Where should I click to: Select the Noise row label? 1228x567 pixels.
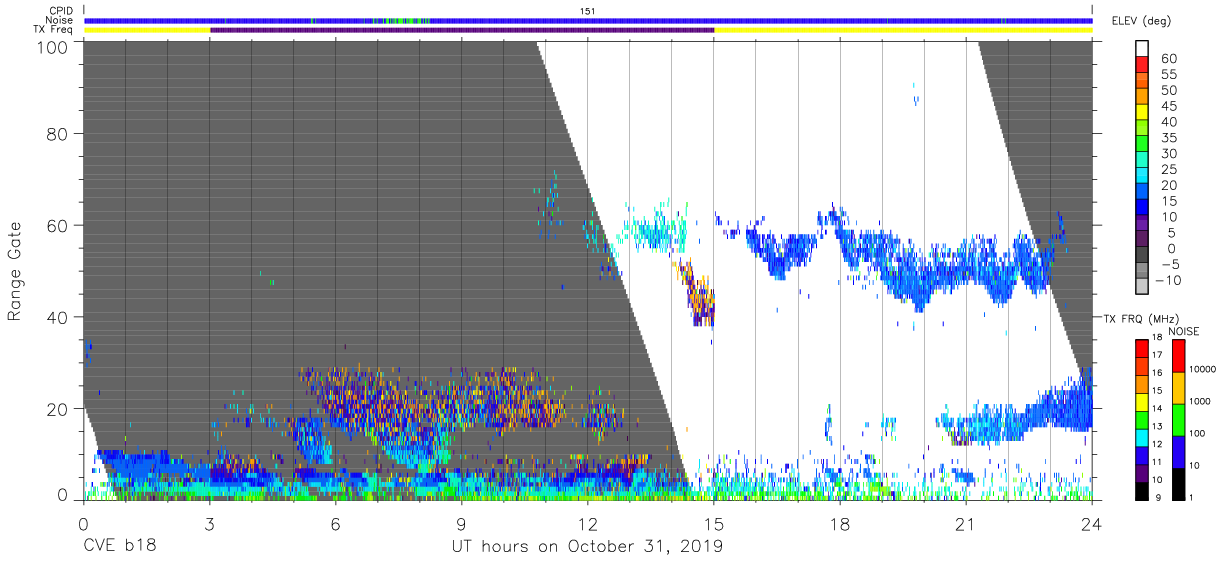(x=60, y=20)
